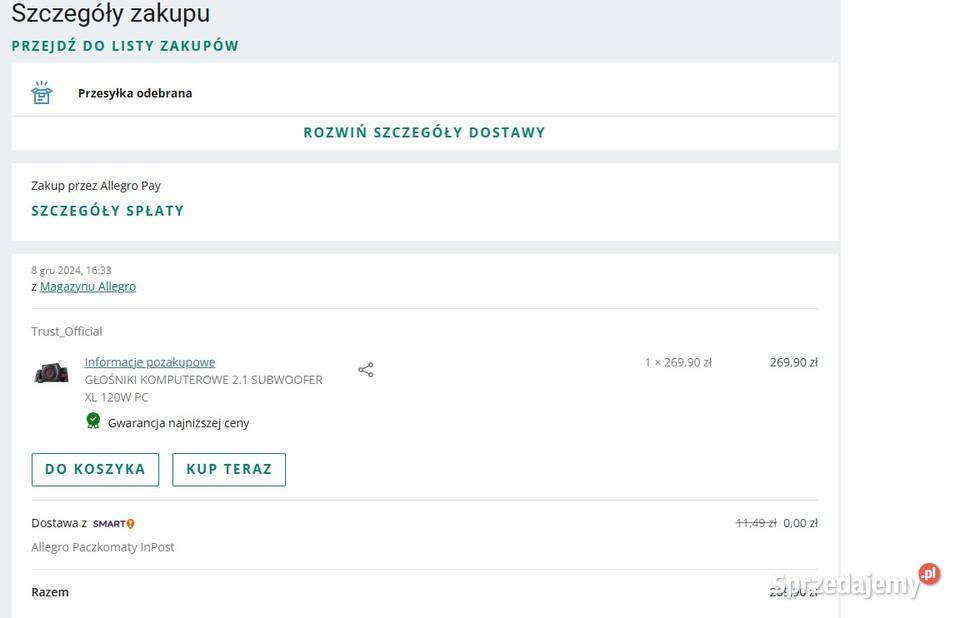Expand delivery details with Rozwiń szczegóły dostawy
The image size is (960, 618).
[x=424, y=132]
